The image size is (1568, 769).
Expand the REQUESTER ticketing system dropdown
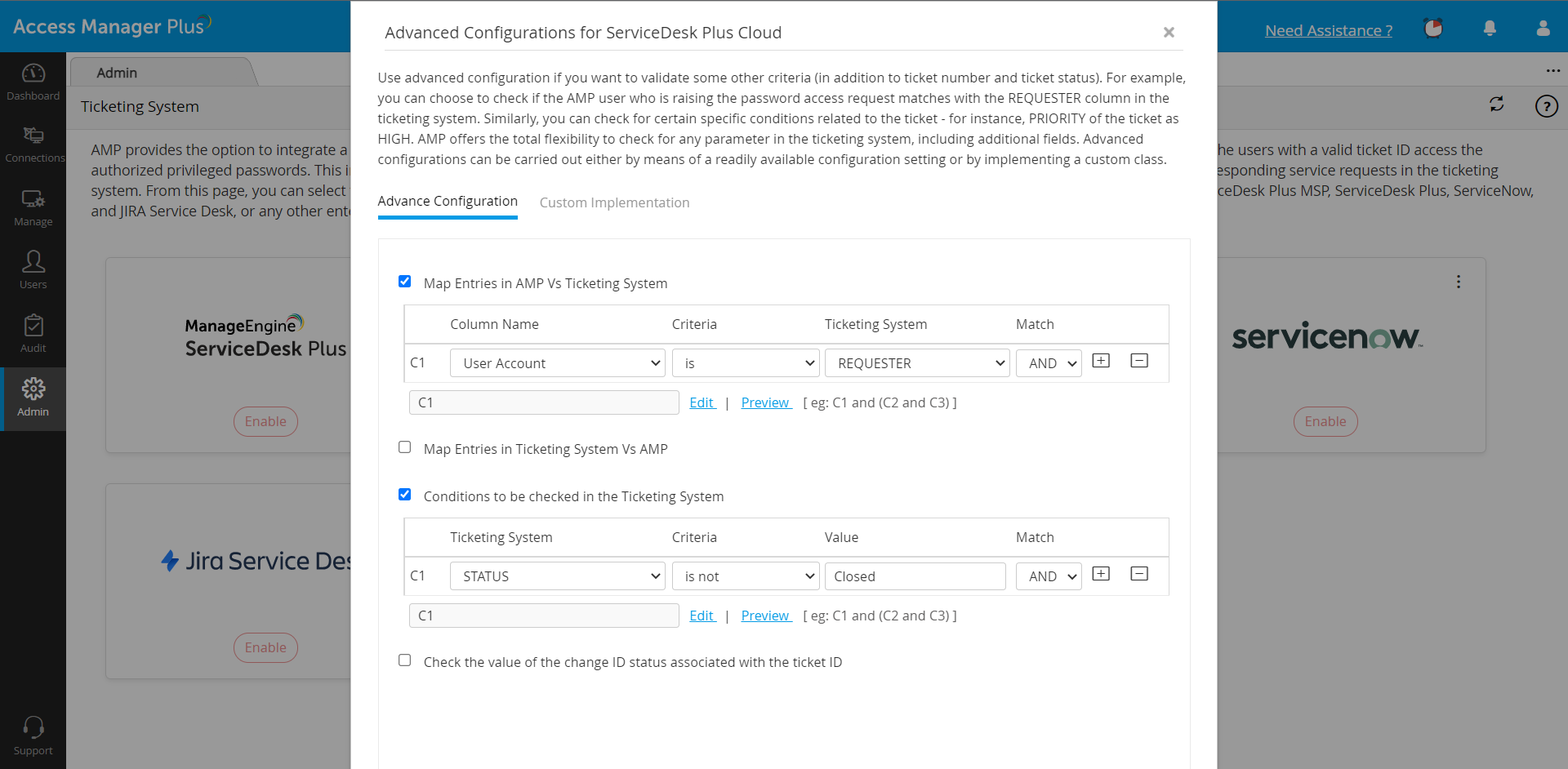[916, 363]
